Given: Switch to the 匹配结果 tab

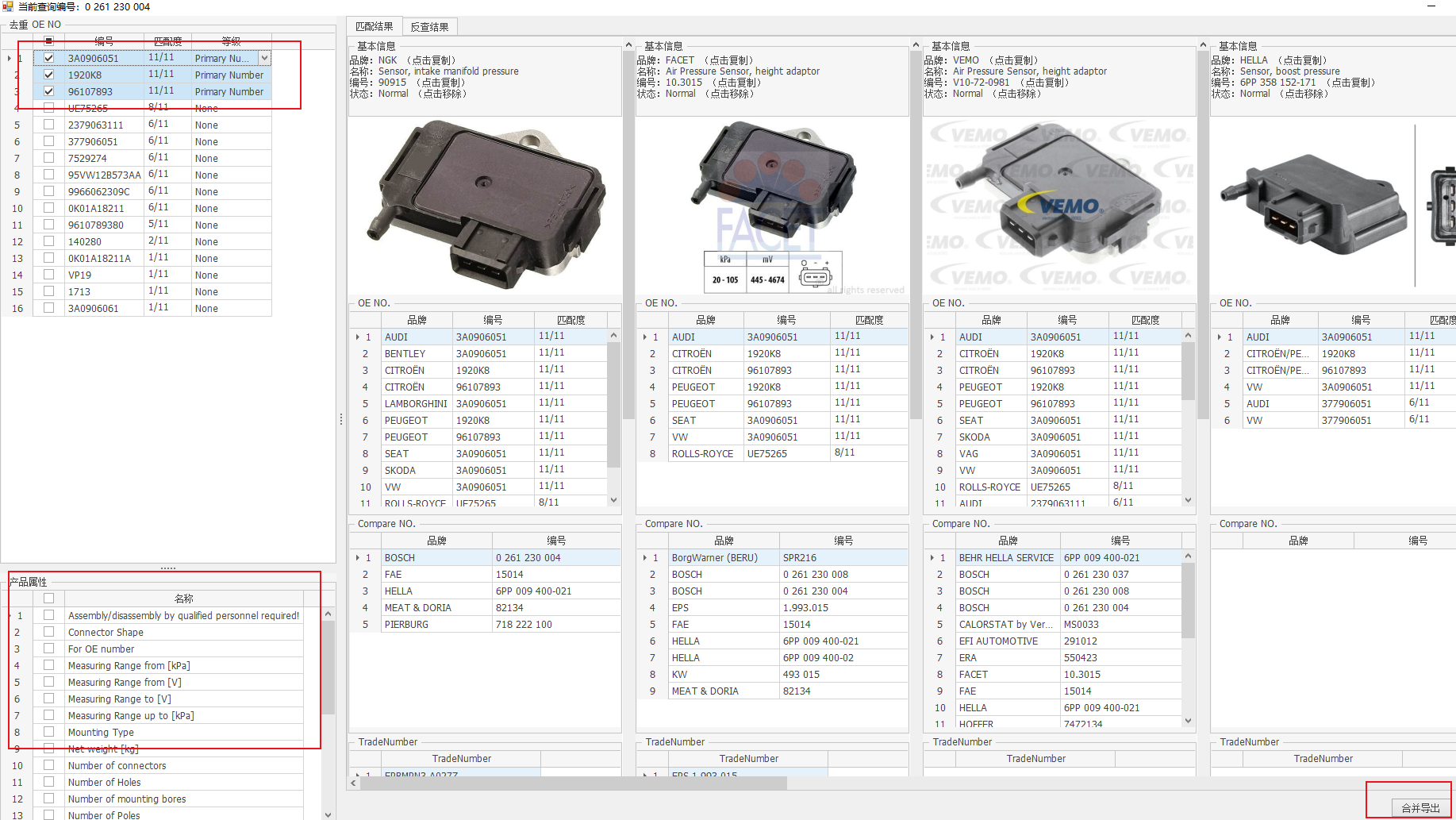Looking at the screenshot, I should click(x=375, y=26).
